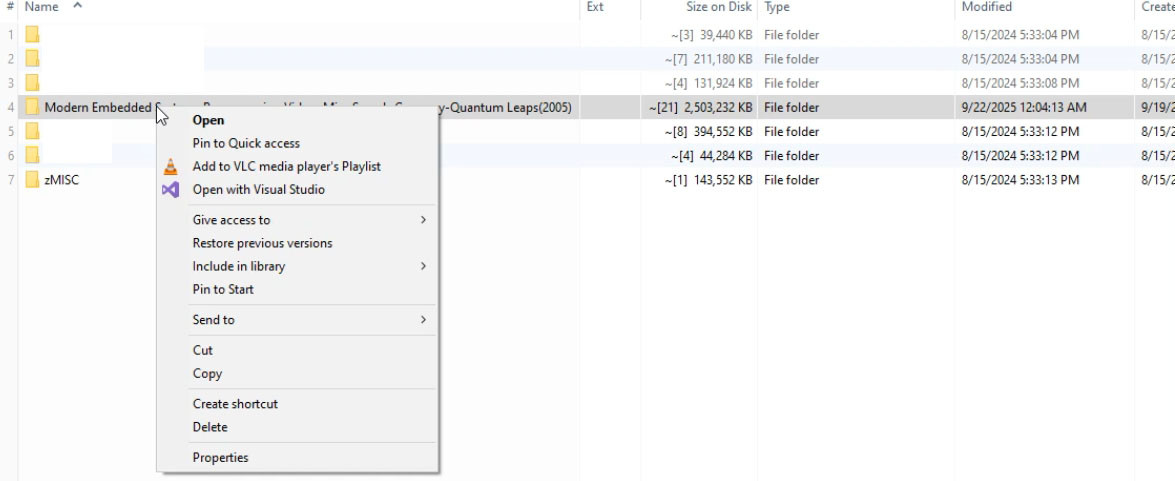Click the size value 211,180 KB
The width and height of the screenshot is (1175, 481).
tap(725, 58)
